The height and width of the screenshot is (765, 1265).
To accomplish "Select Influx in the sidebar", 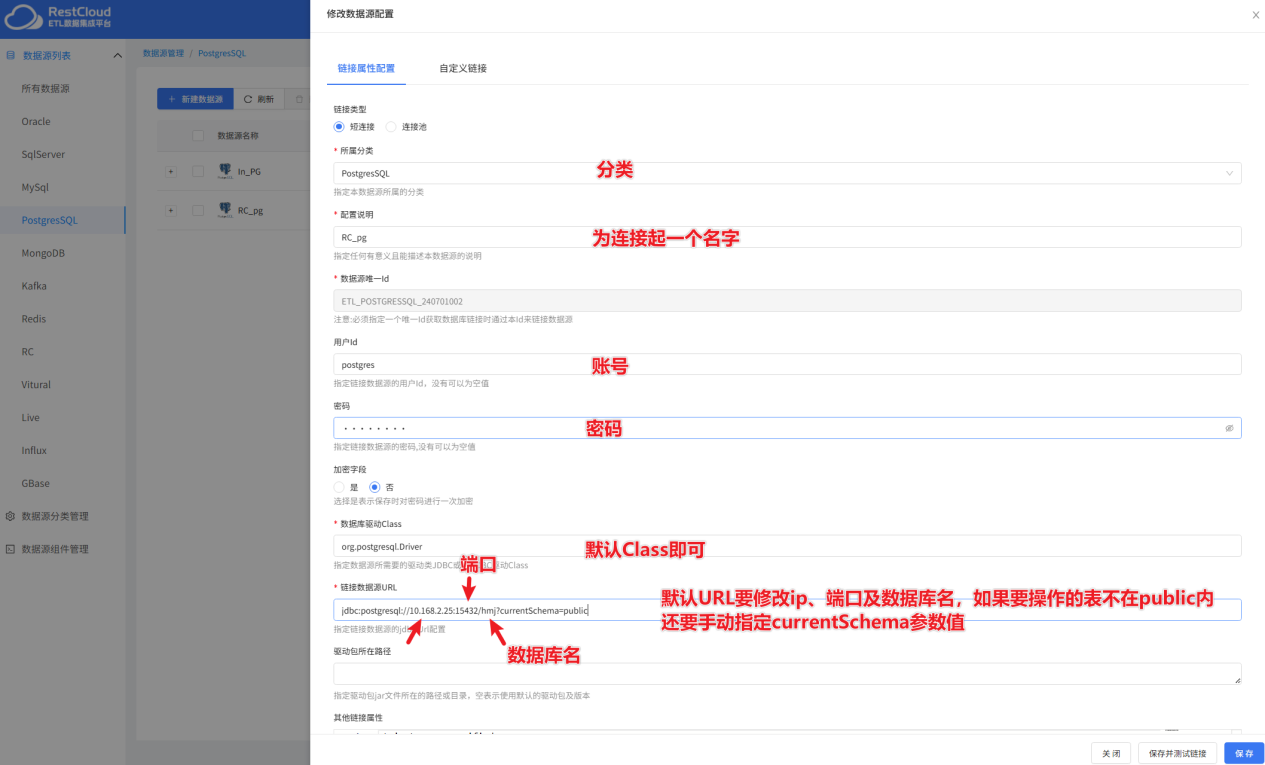I will click(x=34, y=451).
